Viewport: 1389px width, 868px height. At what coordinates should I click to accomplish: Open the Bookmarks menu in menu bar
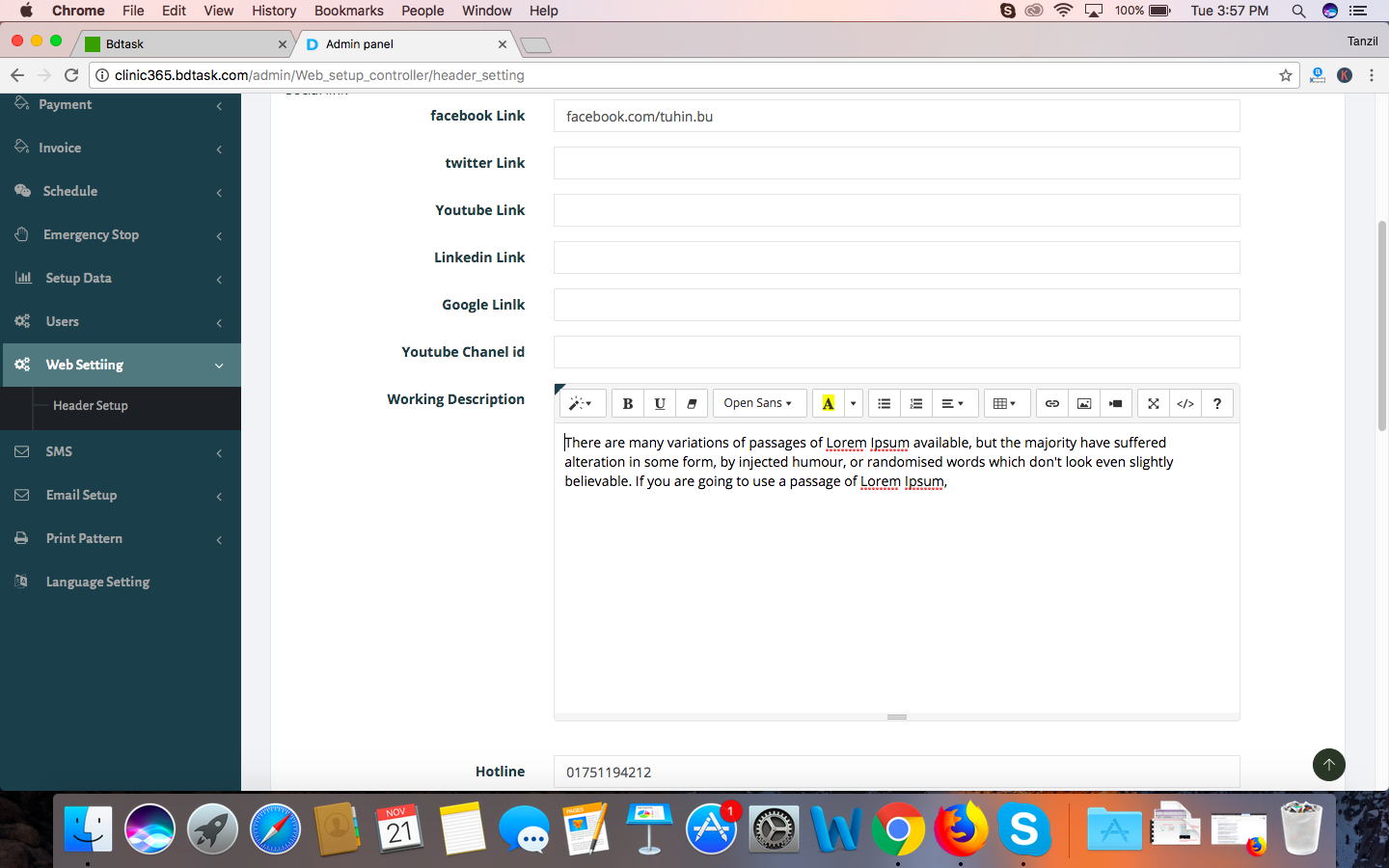(x=348, y=11)
